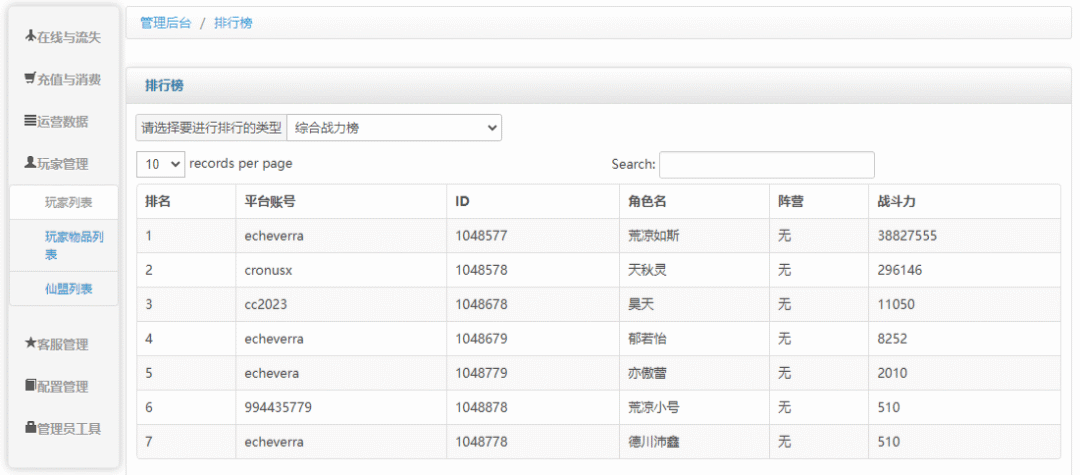Click the plane icon beside 在线与流失

click(30, 36)
